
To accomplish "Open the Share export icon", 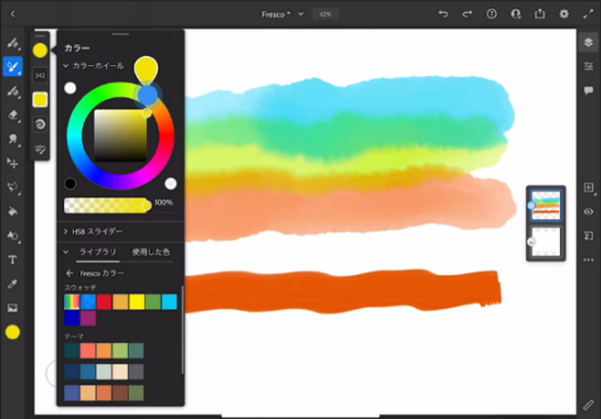I will point(540,14).
